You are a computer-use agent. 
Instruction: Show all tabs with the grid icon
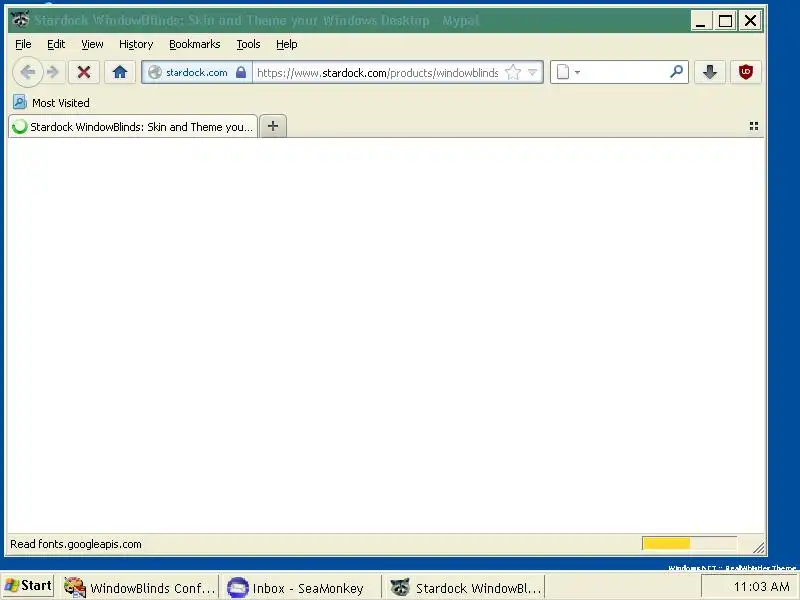tap(754, 126)
